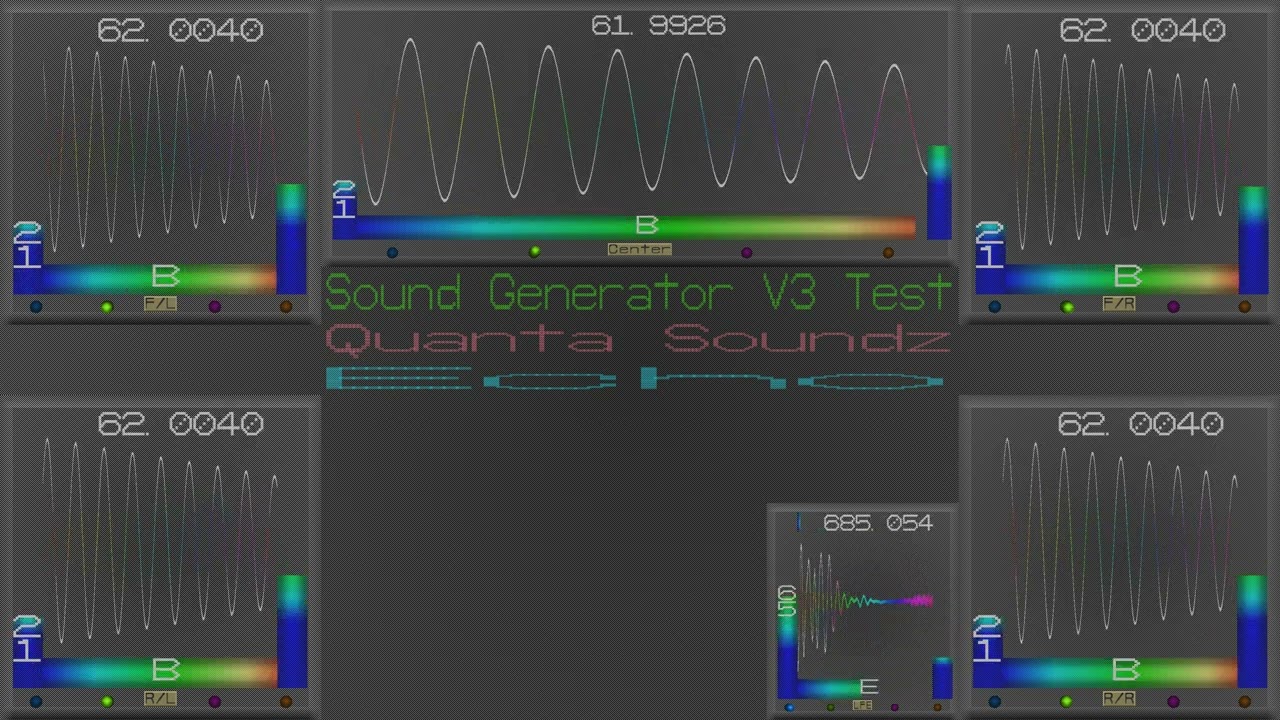Click the rainbow note bar in R/L panel

coord(158,671)
